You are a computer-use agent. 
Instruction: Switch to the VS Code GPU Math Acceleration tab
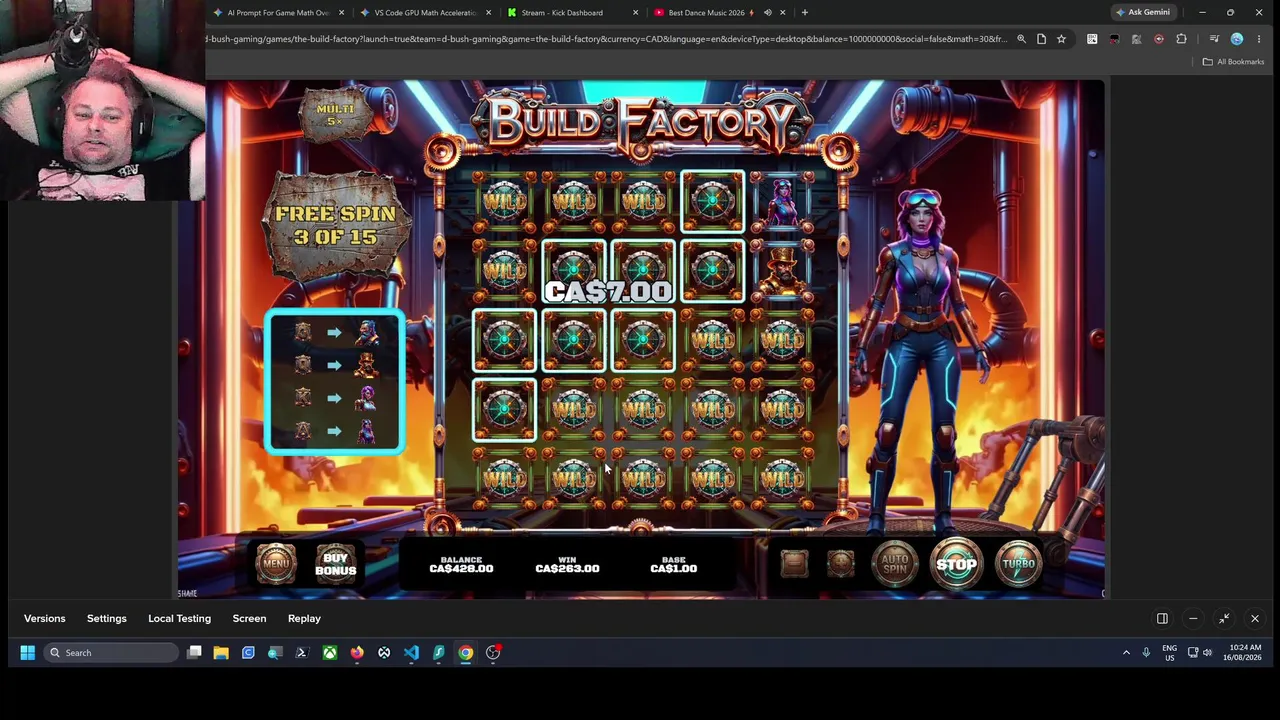425,13
